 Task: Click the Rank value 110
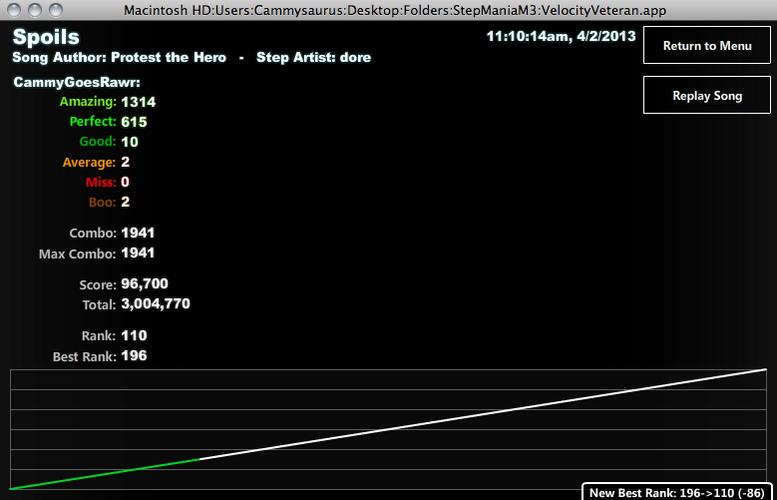134,335
